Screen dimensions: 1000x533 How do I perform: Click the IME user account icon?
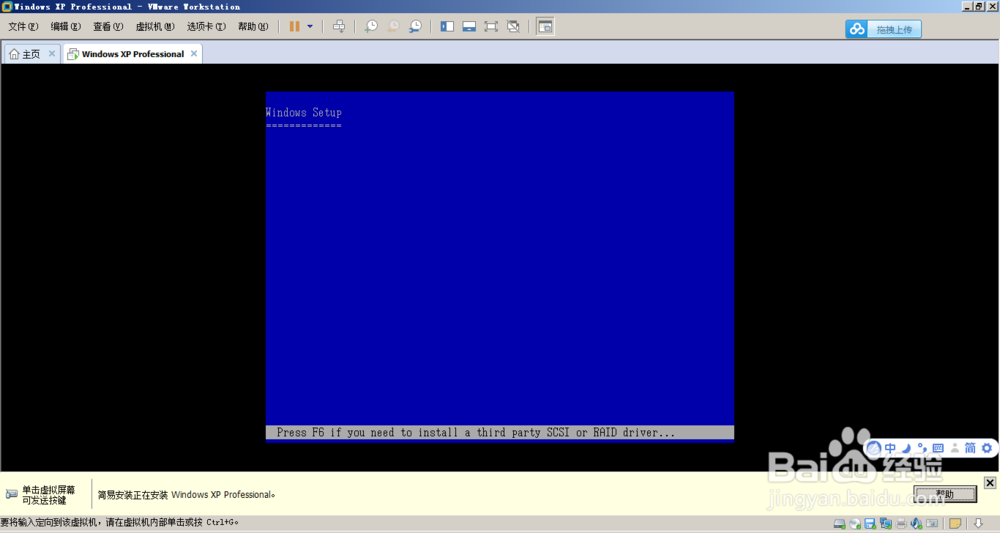point(955,448)
